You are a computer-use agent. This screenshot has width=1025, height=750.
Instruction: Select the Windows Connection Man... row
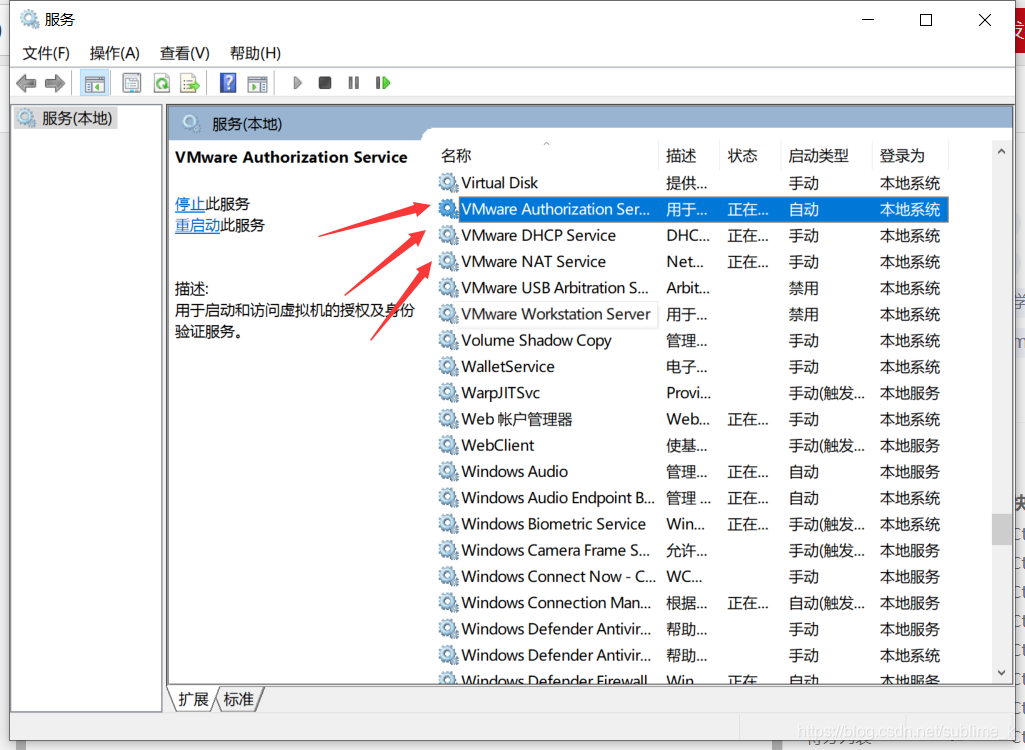693,602
